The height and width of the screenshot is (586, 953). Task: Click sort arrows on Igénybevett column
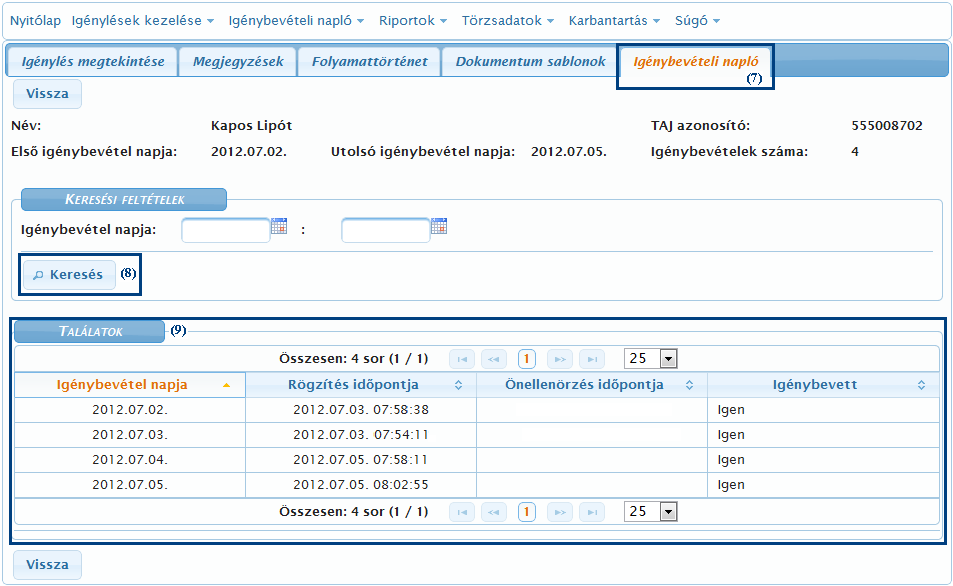click(x=921, y=385)
